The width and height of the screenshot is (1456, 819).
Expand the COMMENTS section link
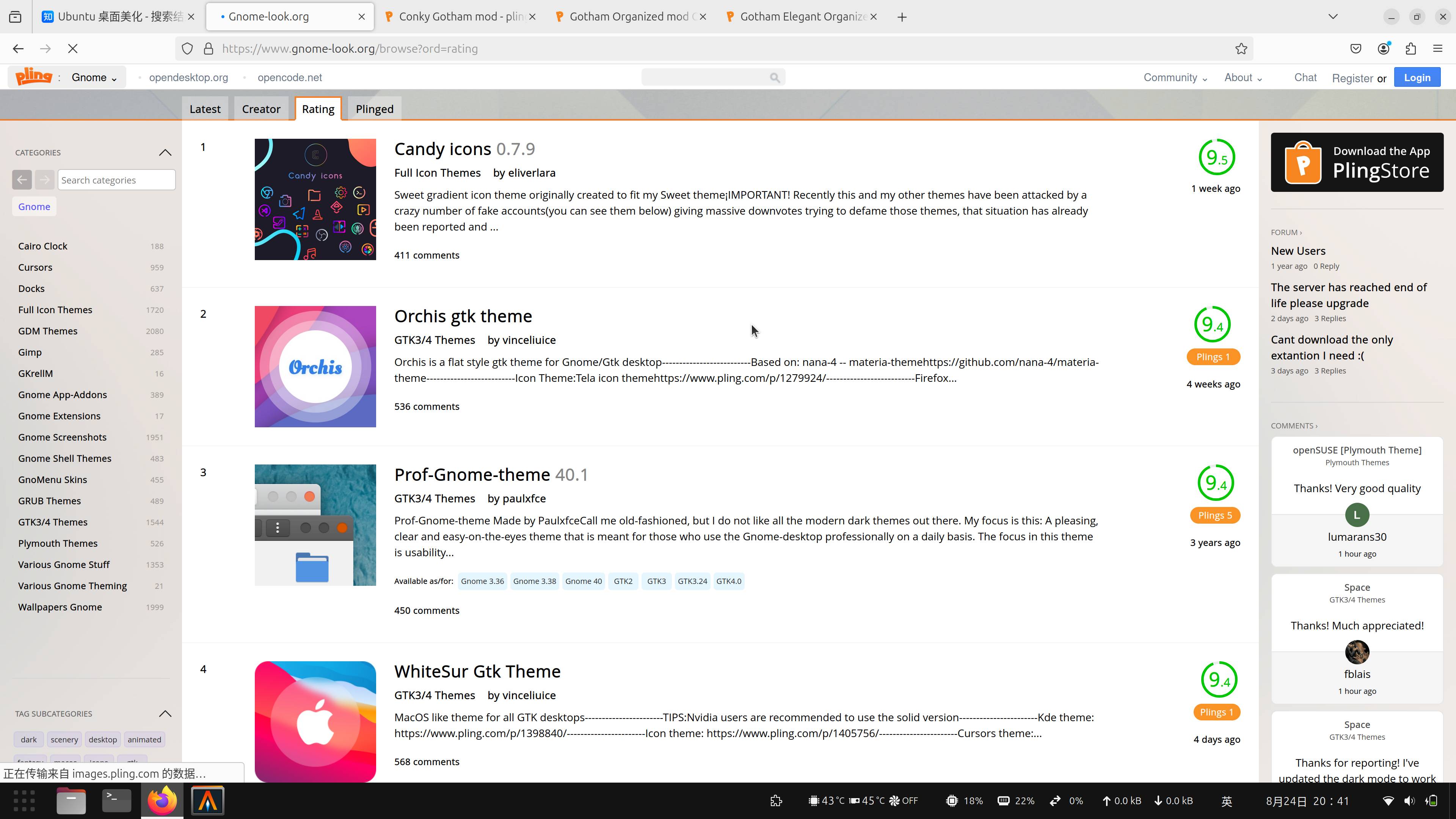pyautogui.click(x=1294, y=425)
